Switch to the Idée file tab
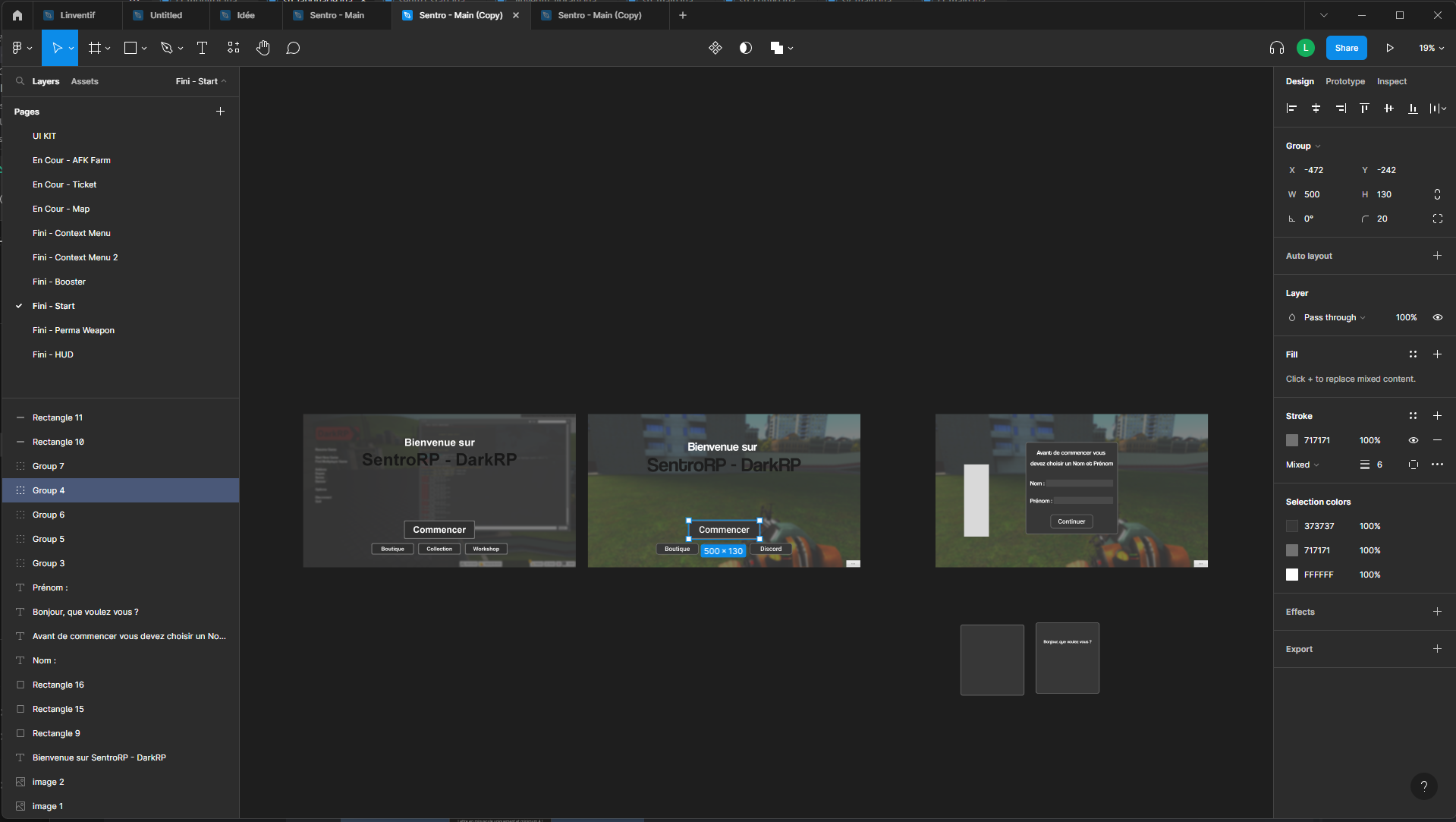1456x822 pixels. point(246,15)
